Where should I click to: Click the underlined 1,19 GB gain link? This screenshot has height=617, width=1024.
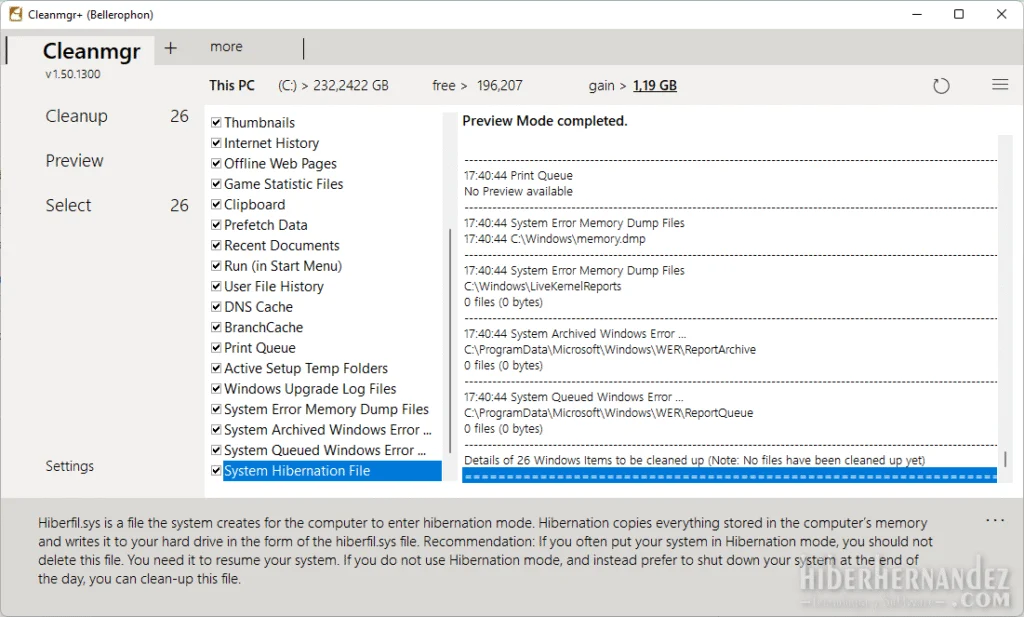(655, 85)
